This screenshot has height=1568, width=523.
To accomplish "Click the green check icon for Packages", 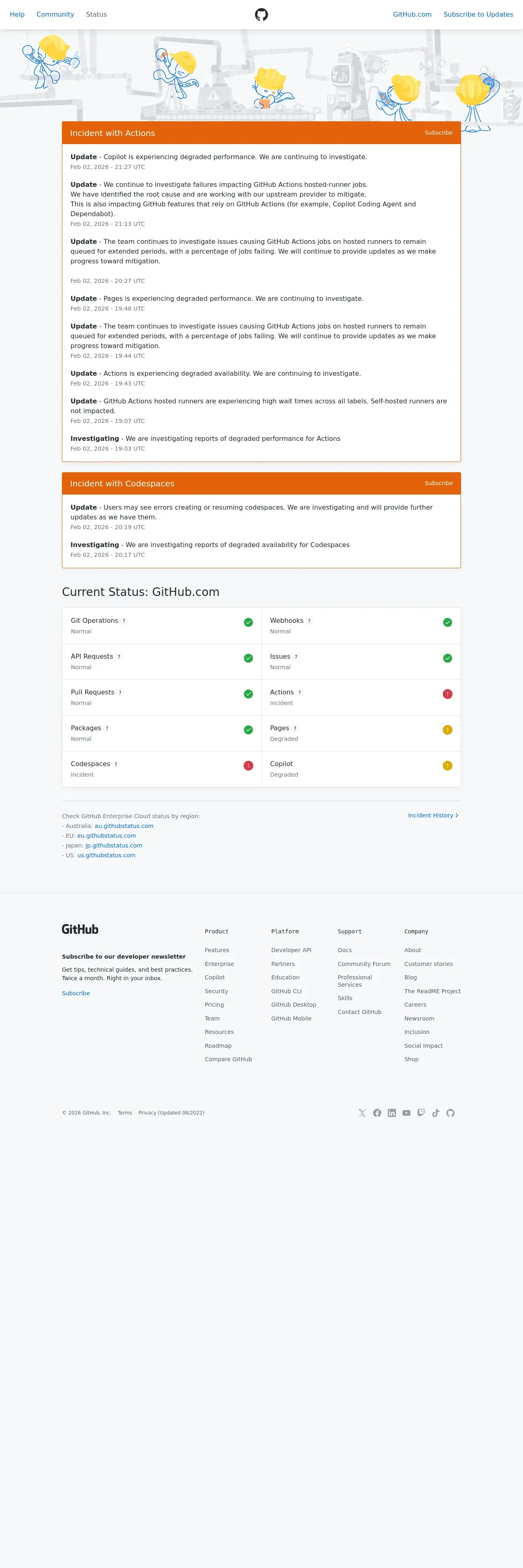I will coord(248,730).
